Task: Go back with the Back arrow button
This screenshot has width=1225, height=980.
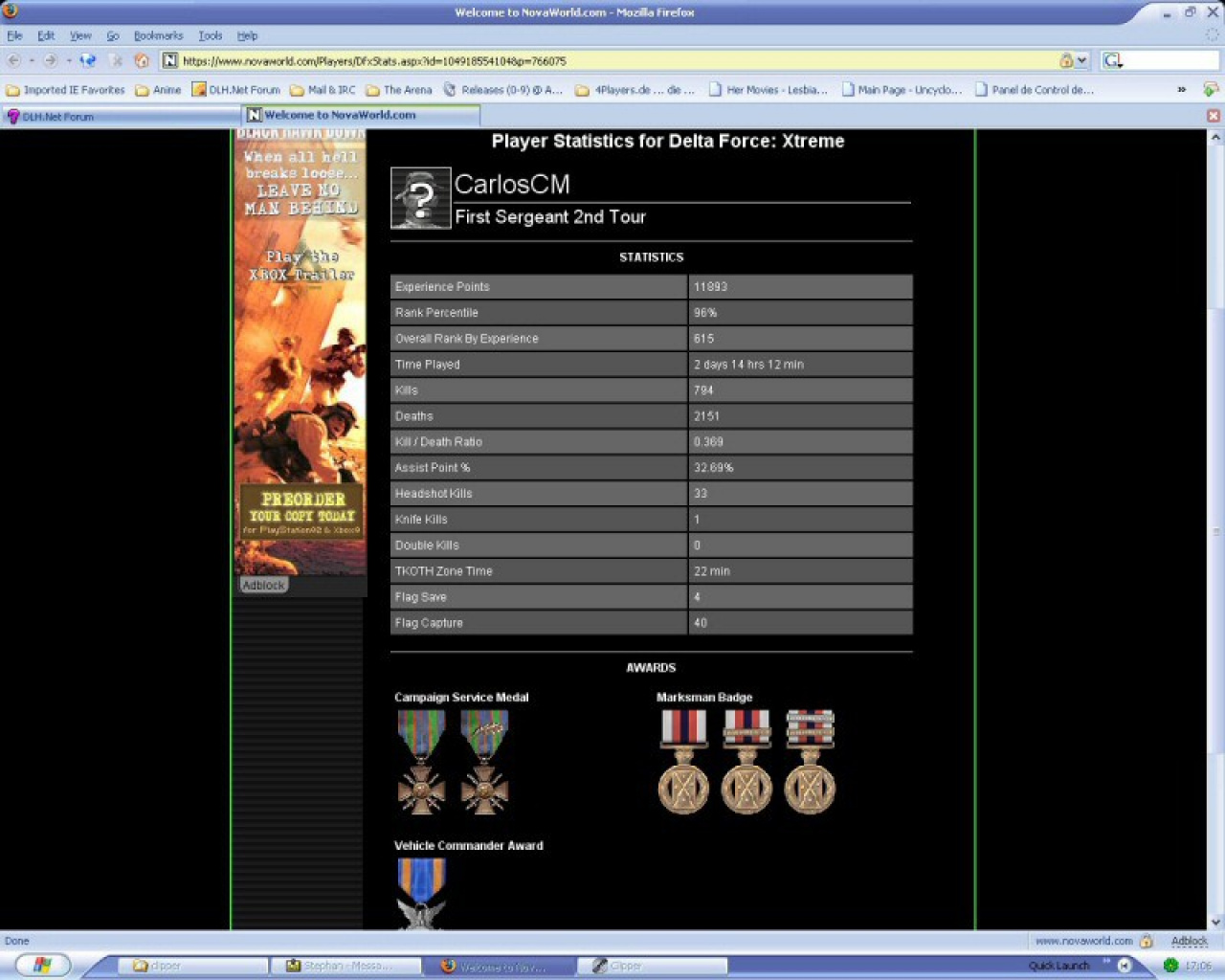Action: (x=13, y=60)
